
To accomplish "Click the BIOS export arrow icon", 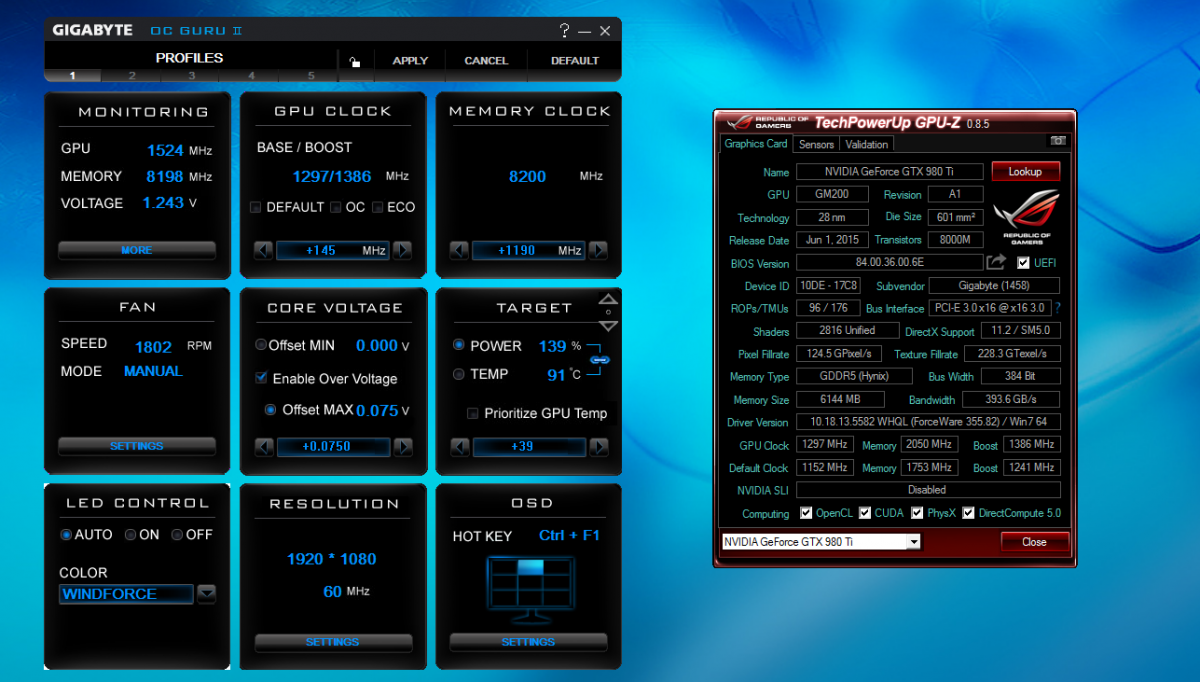I will [996, 262].
